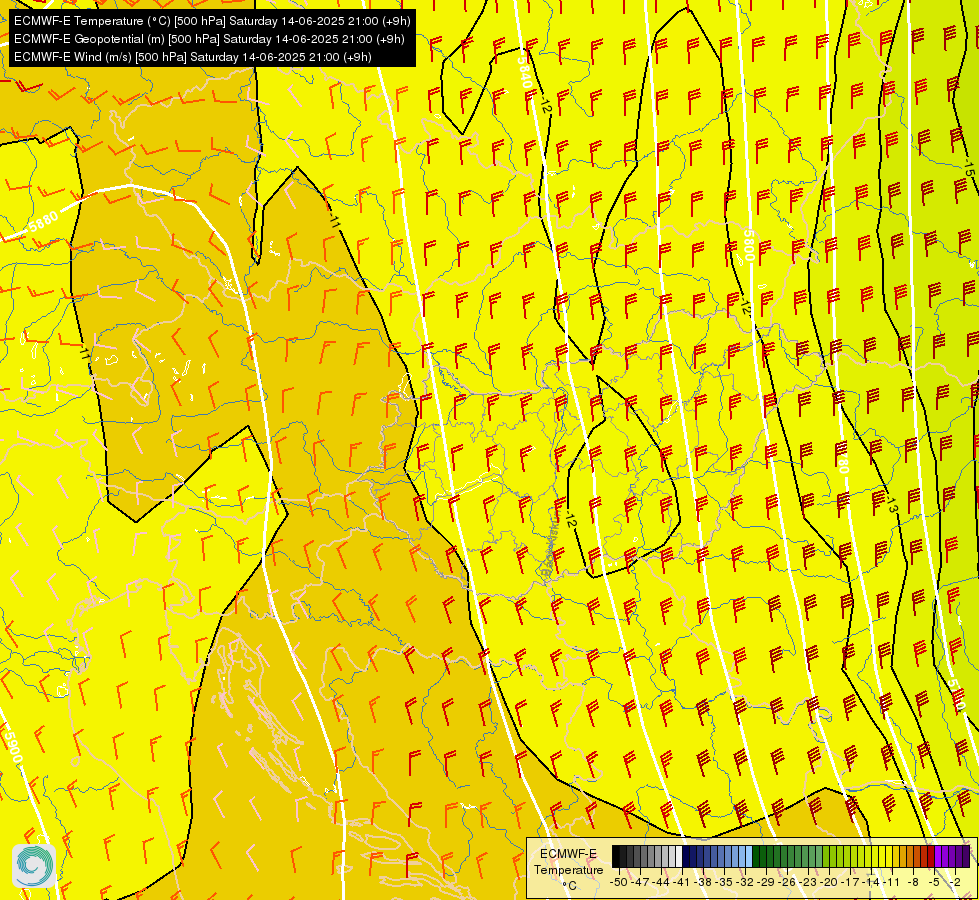Image resolution: width=979 pixels, height=900 pixels.
Task: Click the -15 isotherm contour label
Action: [968, 165]
